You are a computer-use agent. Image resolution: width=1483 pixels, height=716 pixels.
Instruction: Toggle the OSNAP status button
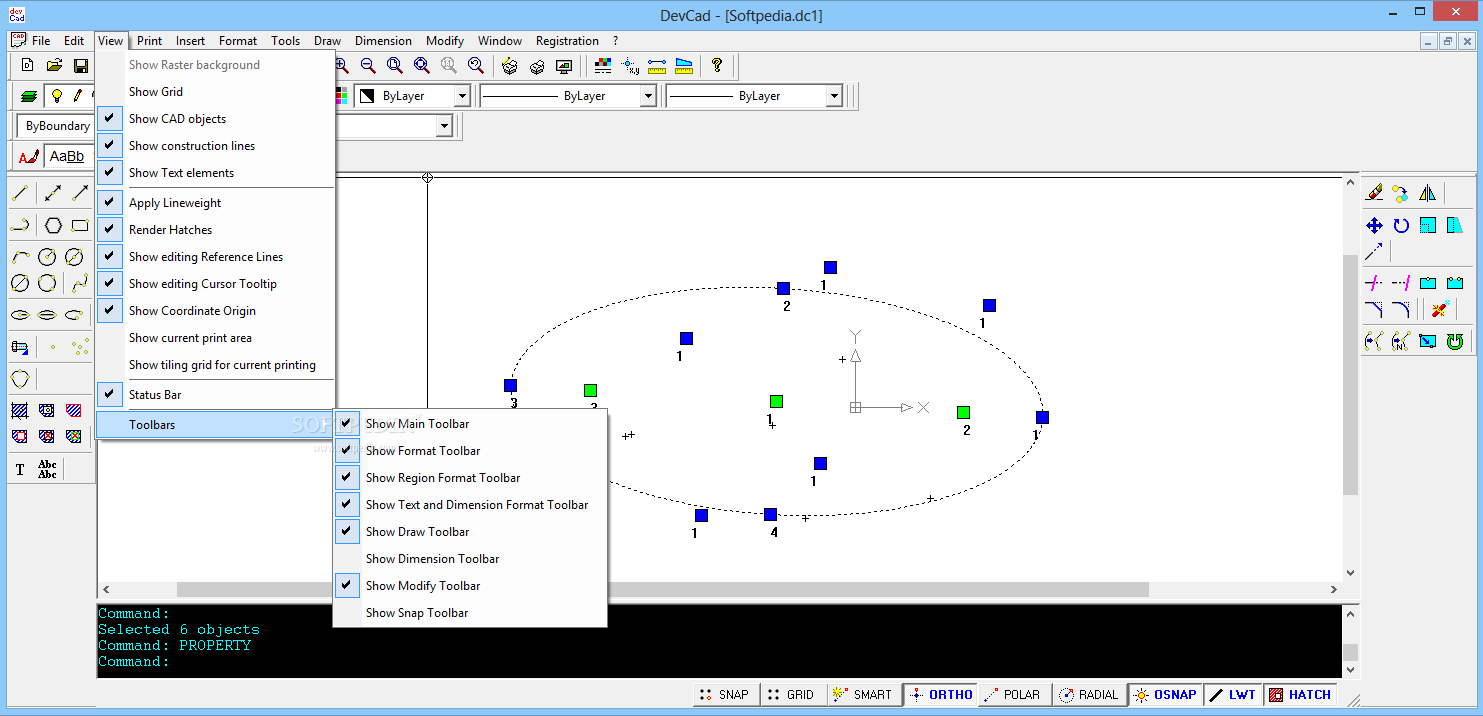click(1164, 694)
